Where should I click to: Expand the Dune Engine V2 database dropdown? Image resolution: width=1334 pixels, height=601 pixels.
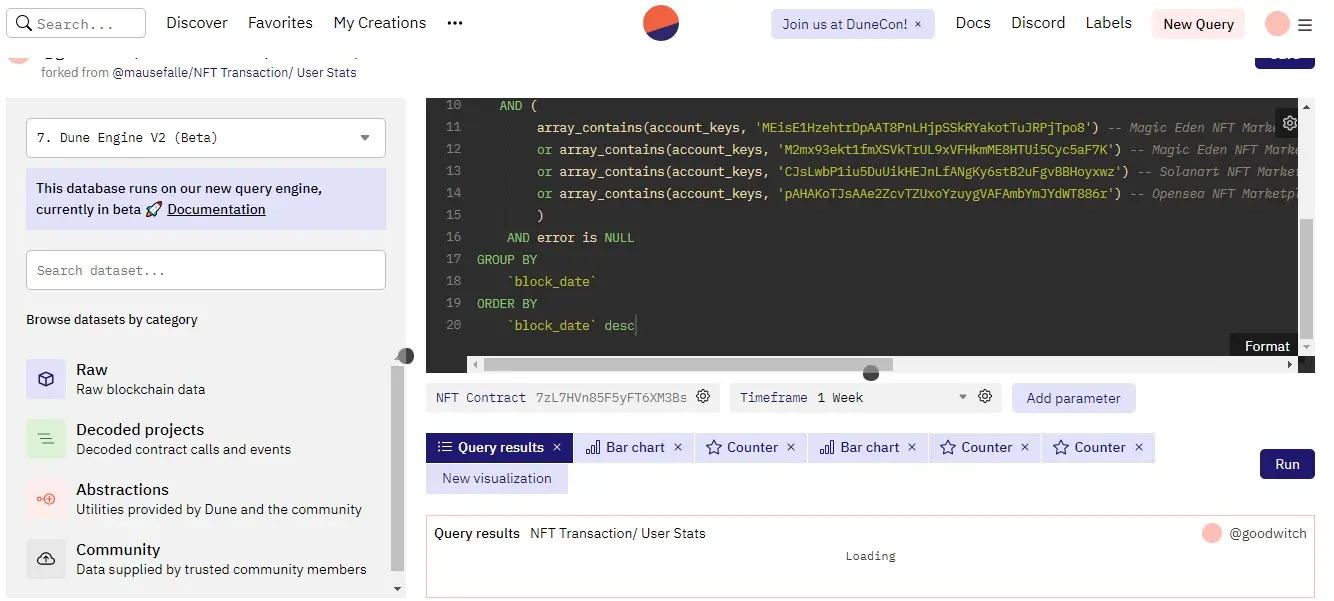[206, 138]
